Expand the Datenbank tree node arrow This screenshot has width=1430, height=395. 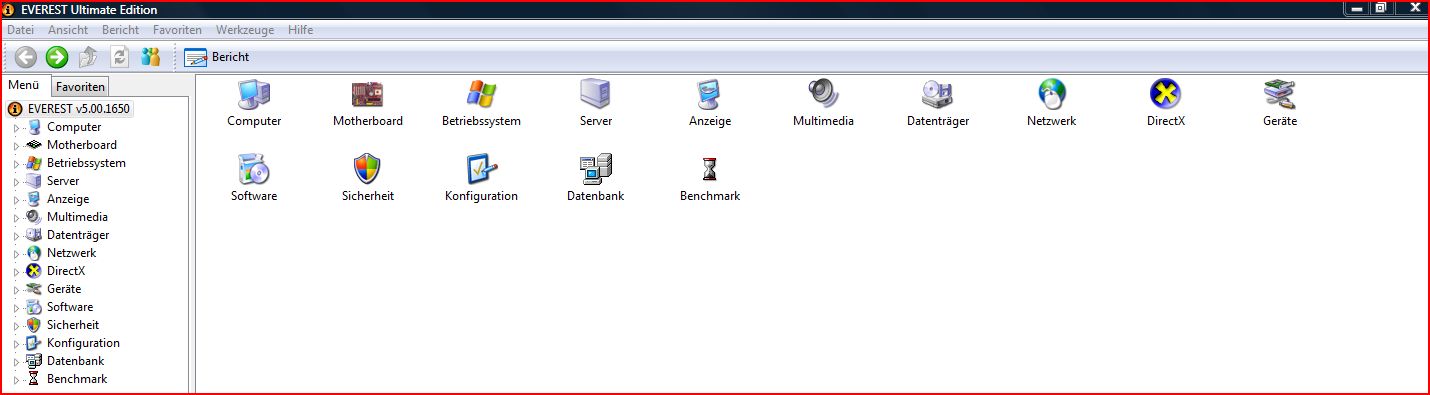(x=16, y=362)
